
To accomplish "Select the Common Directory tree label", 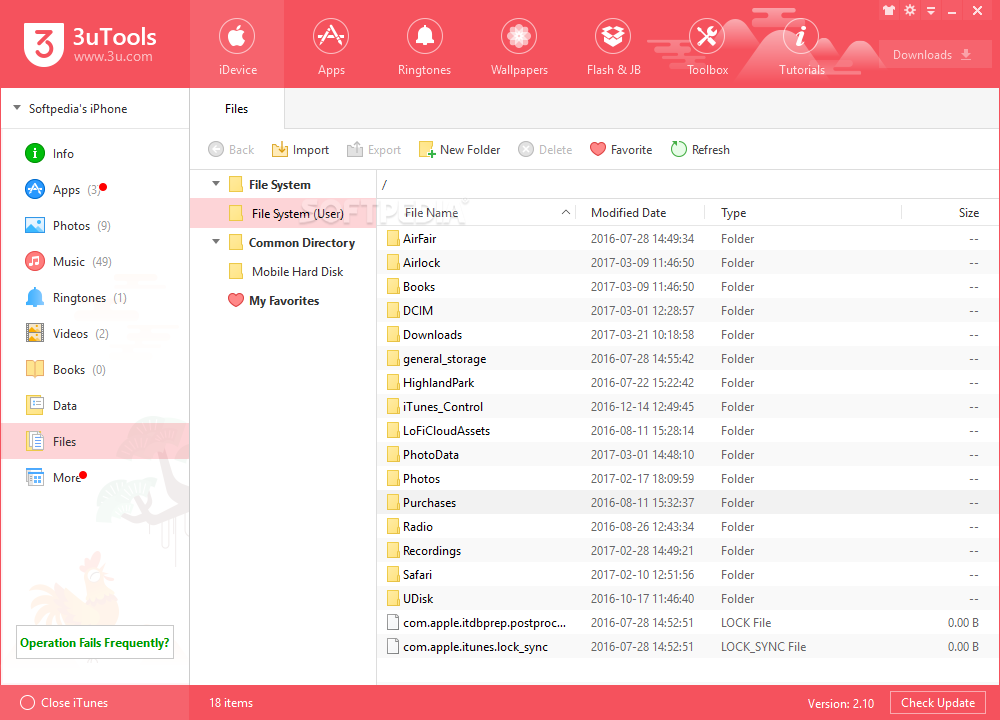I will tap(302, 243).
